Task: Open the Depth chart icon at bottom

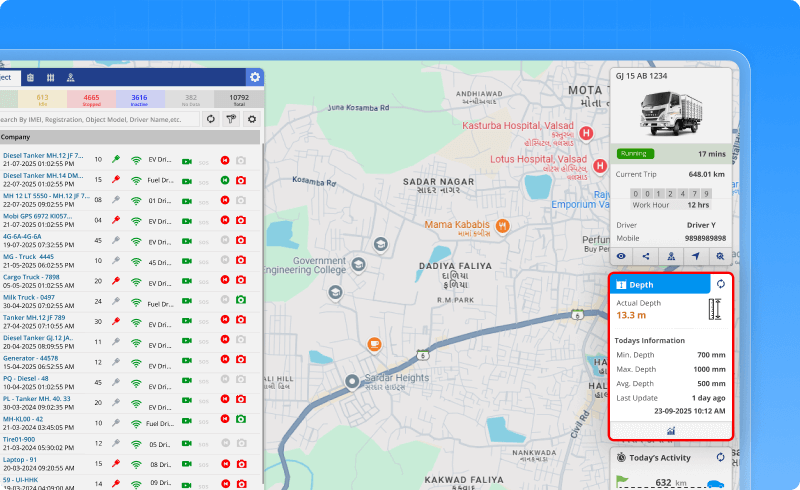Action: [x=671, y=430]
